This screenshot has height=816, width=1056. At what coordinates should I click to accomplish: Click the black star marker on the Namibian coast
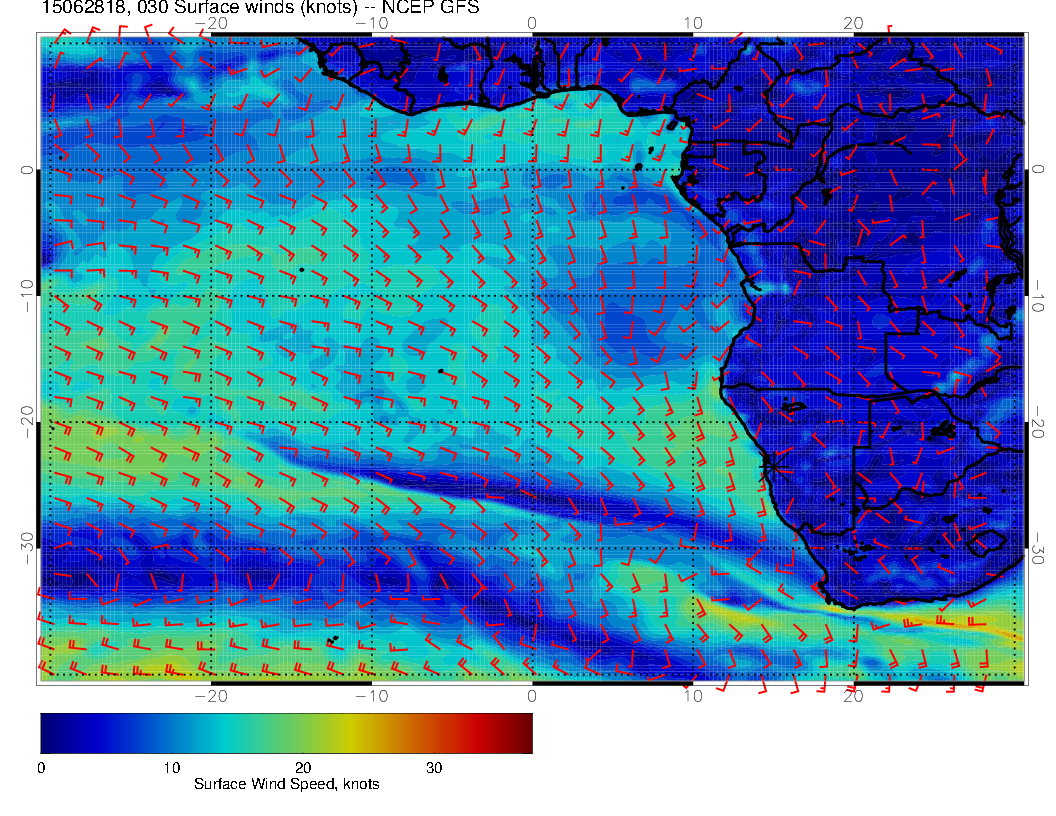click(x=772, y=466)
